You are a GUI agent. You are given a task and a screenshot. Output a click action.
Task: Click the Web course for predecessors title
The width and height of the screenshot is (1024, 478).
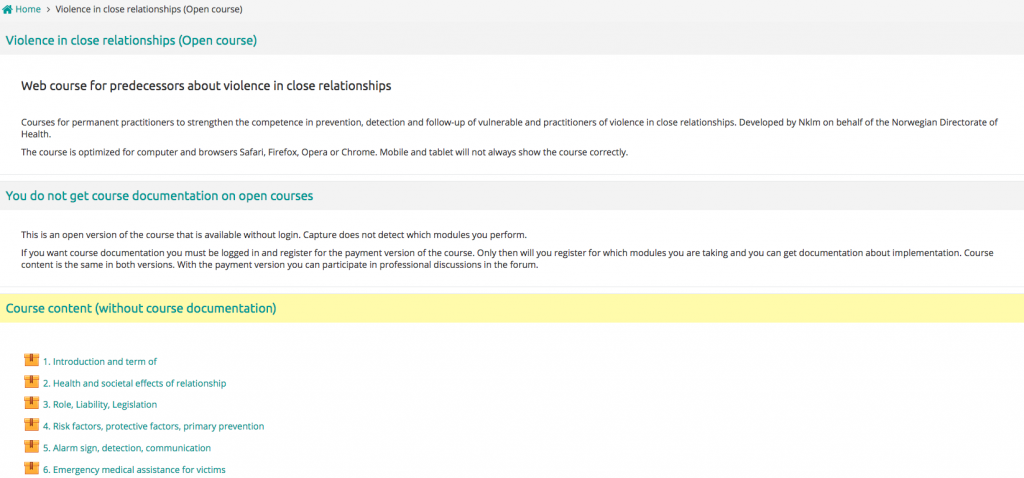pyautogui.click(x=206, y=86)
